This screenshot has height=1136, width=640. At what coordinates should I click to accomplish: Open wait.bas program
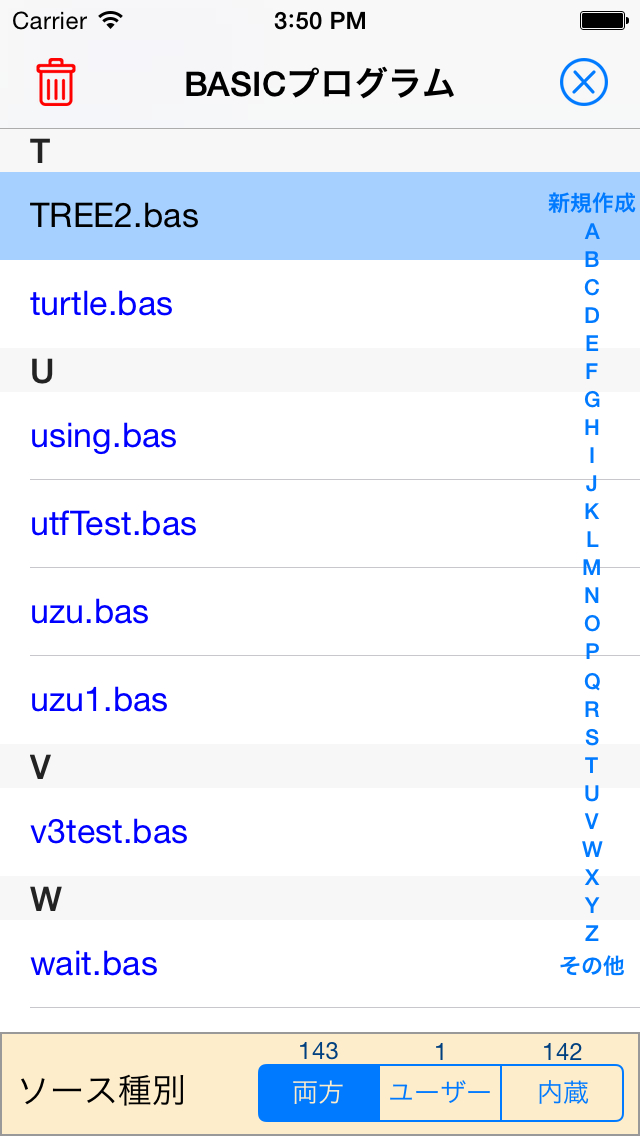pyautogui.click(x=320, y=964)
